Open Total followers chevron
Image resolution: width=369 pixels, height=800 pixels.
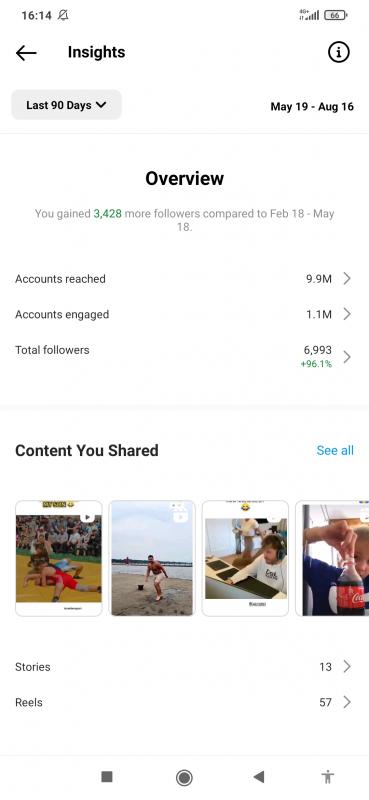tap(347, 356)
